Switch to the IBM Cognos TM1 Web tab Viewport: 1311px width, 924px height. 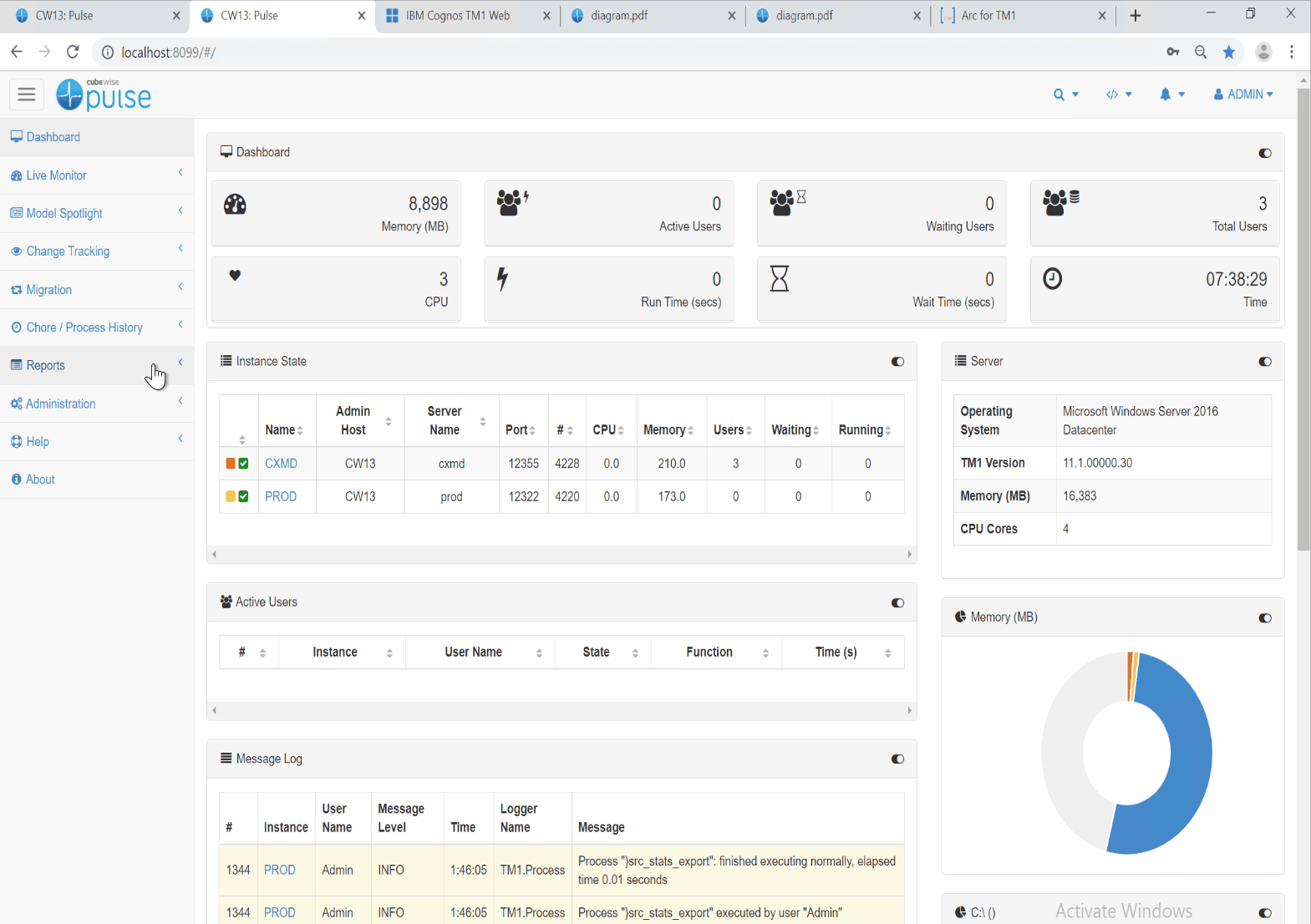457,16
